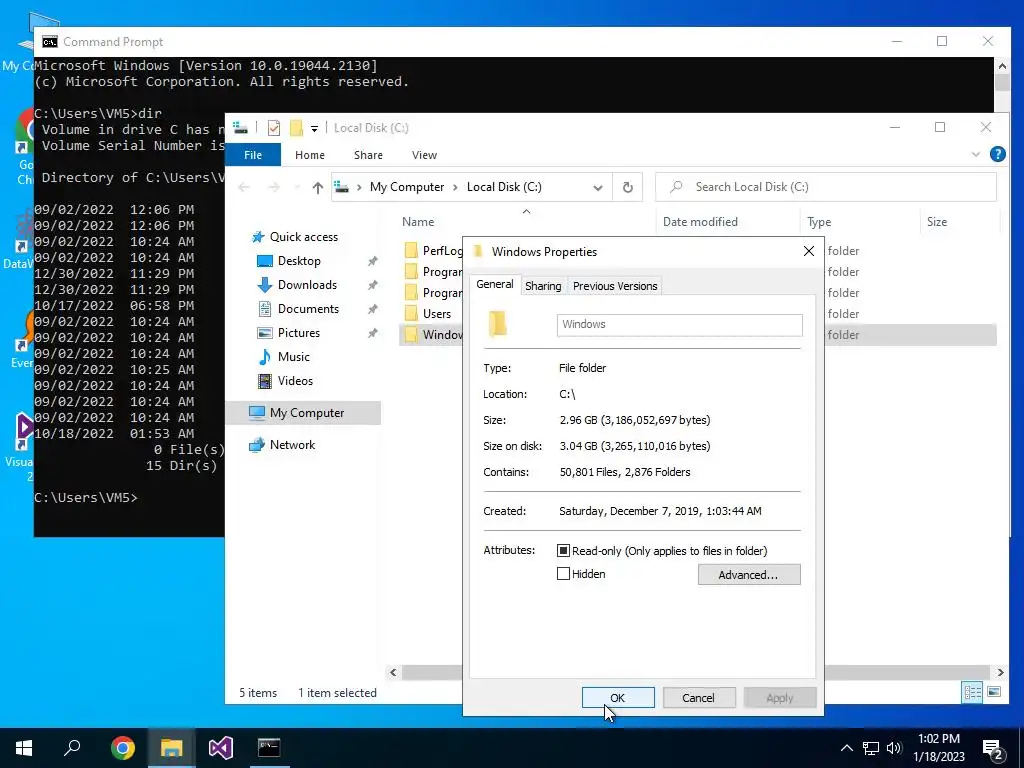The image size is (1024, 768).
Task: Expand the Explorer ribbon chevron
Action: coord(976,155)
